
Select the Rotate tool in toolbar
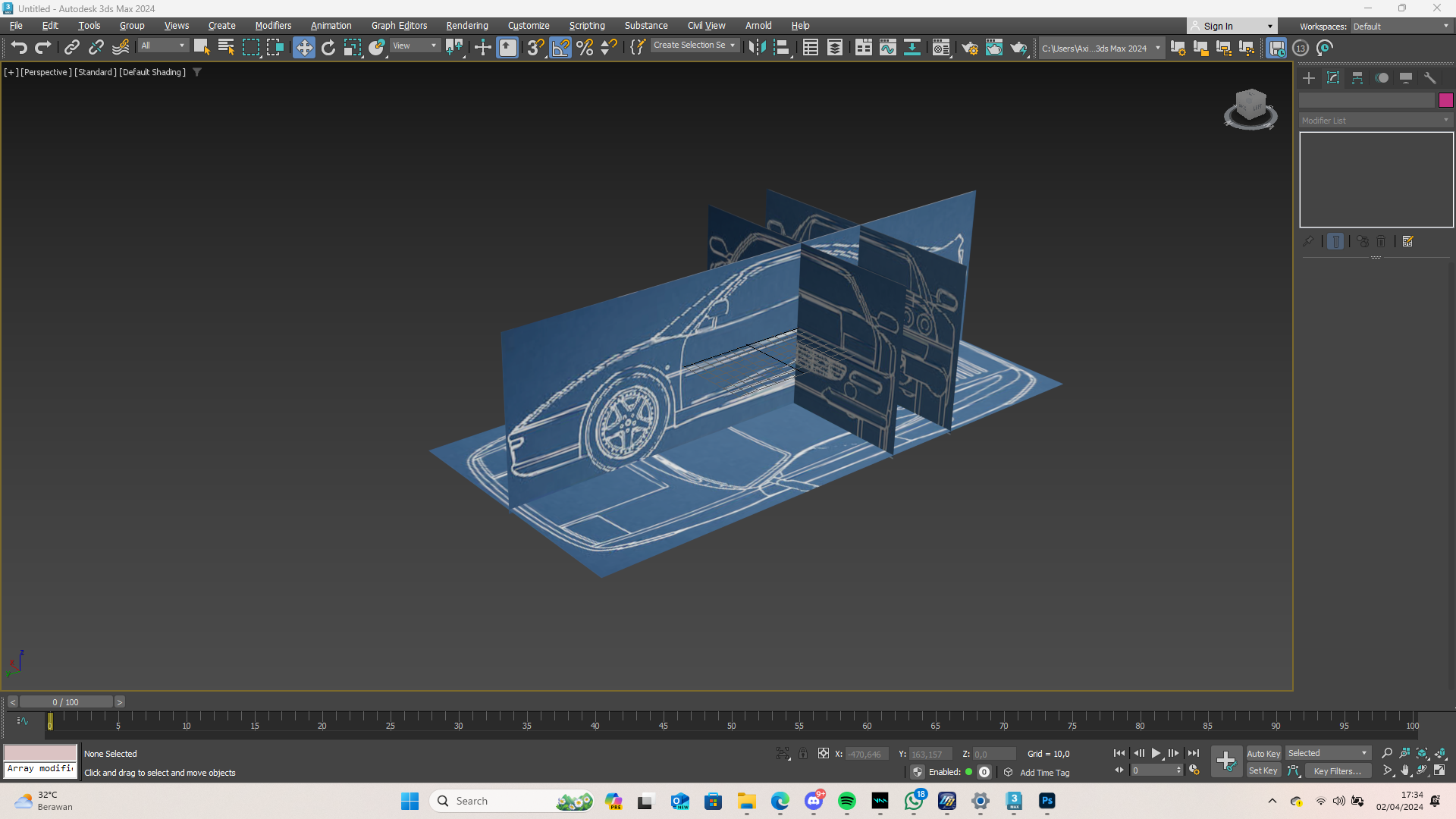pos(328,48)
